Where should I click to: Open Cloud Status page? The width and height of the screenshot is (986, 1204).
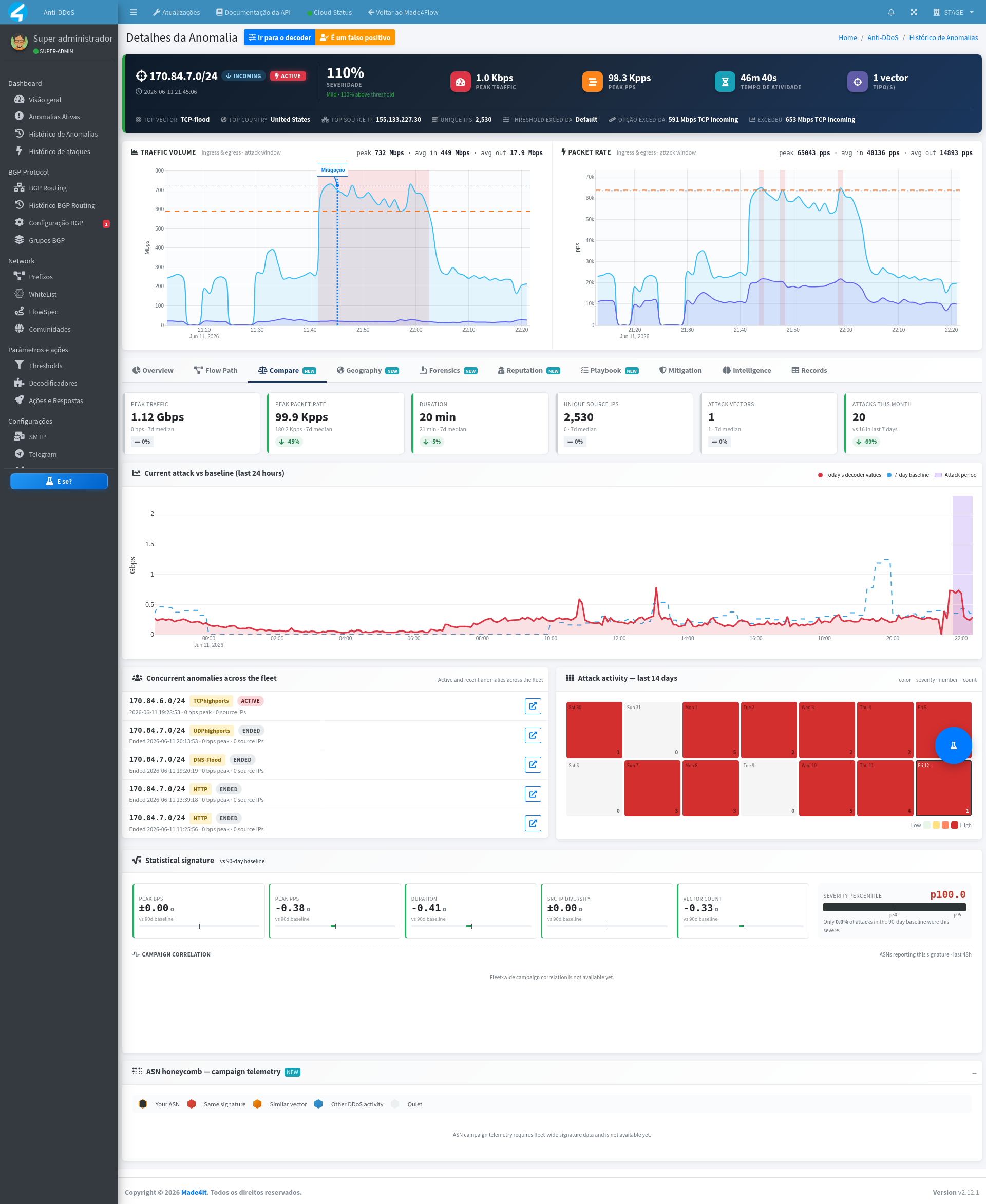pos(329,12)
